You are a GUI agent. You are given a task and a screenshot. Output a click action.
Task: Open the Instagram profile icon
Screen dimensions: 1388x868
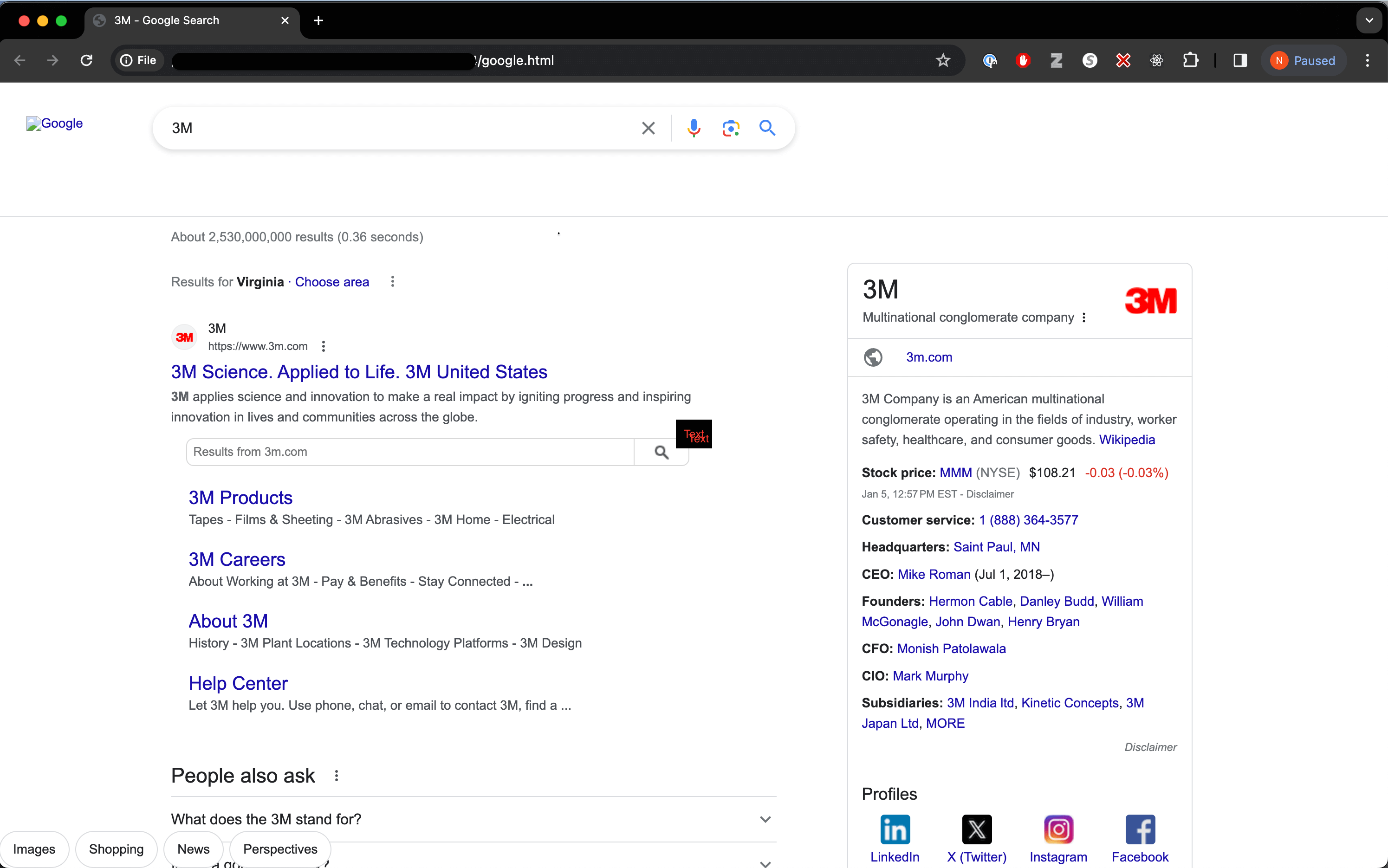coord(1058,829)
